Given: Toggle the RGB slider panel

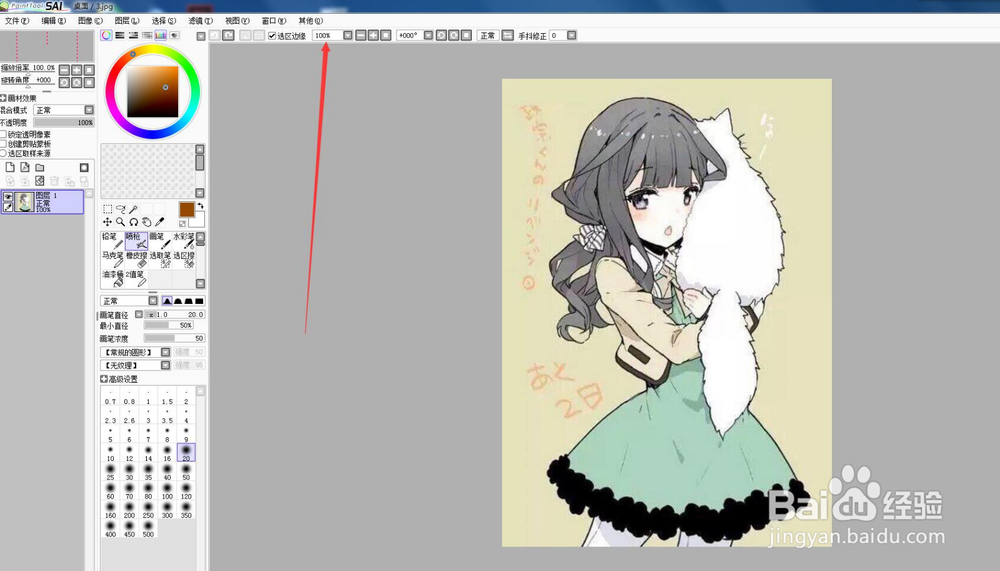Looking at the screenshot, I should (119, 35).
